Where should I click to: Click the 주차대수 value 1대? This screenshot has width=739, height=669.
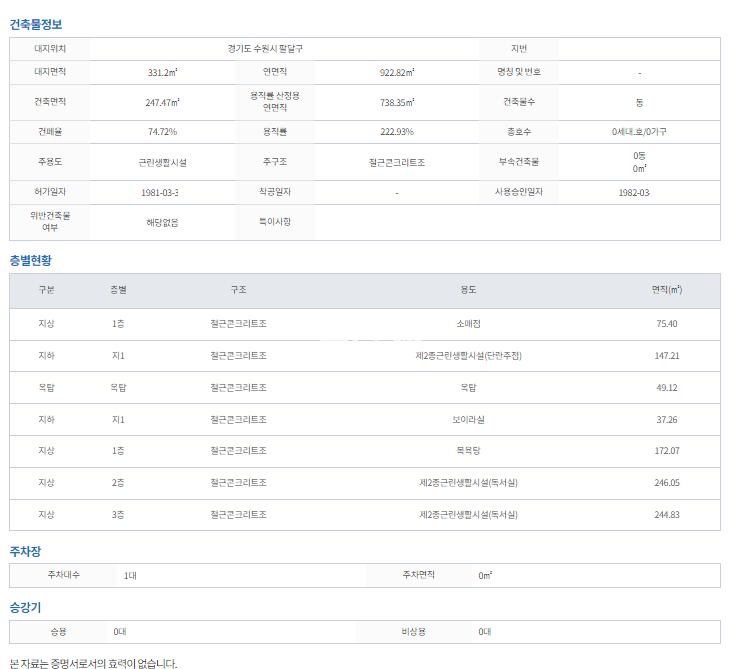coord(130,576)
